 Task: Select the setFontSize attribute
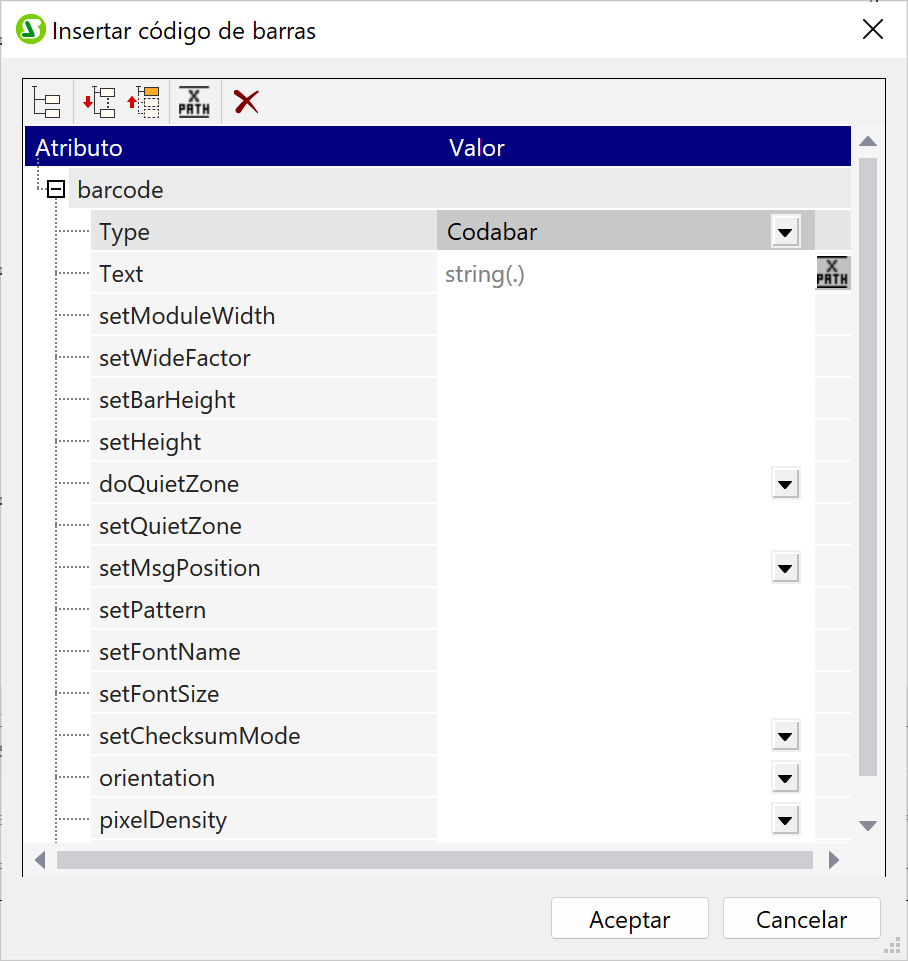click(264, 694)
